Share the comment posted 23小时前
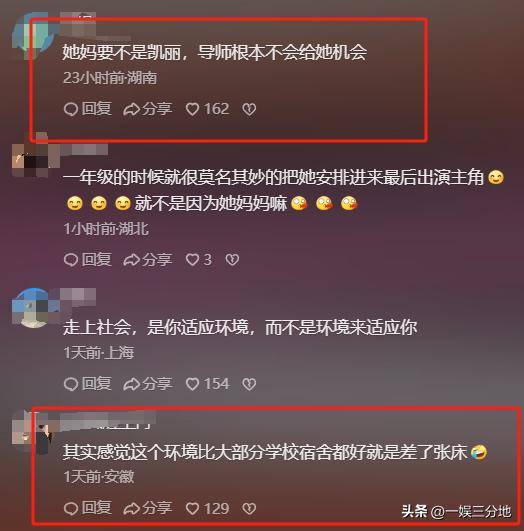Screen dimensions: 524x531 [x=148, y=109]
